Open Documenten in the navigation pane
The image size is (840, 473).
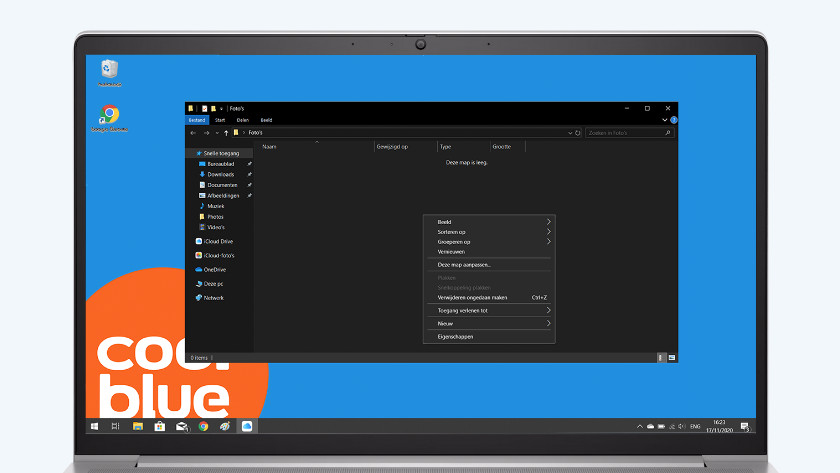(221, 185)
